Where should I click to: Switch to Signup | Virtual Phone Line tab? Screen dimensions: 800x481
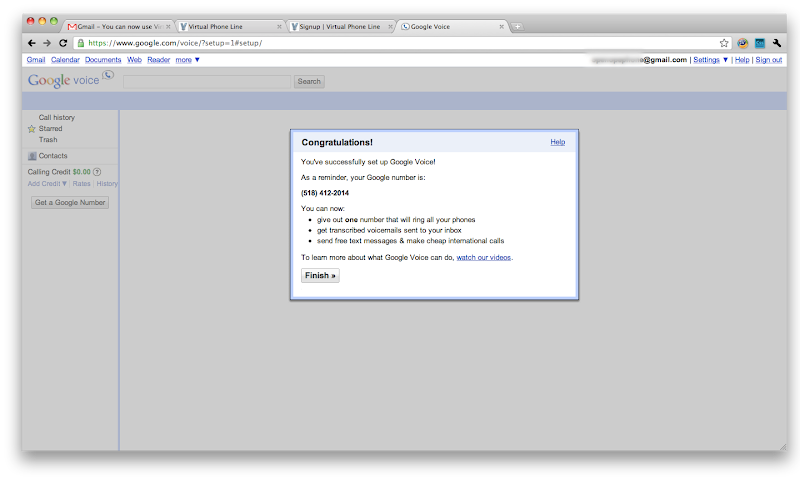[341, 27]
